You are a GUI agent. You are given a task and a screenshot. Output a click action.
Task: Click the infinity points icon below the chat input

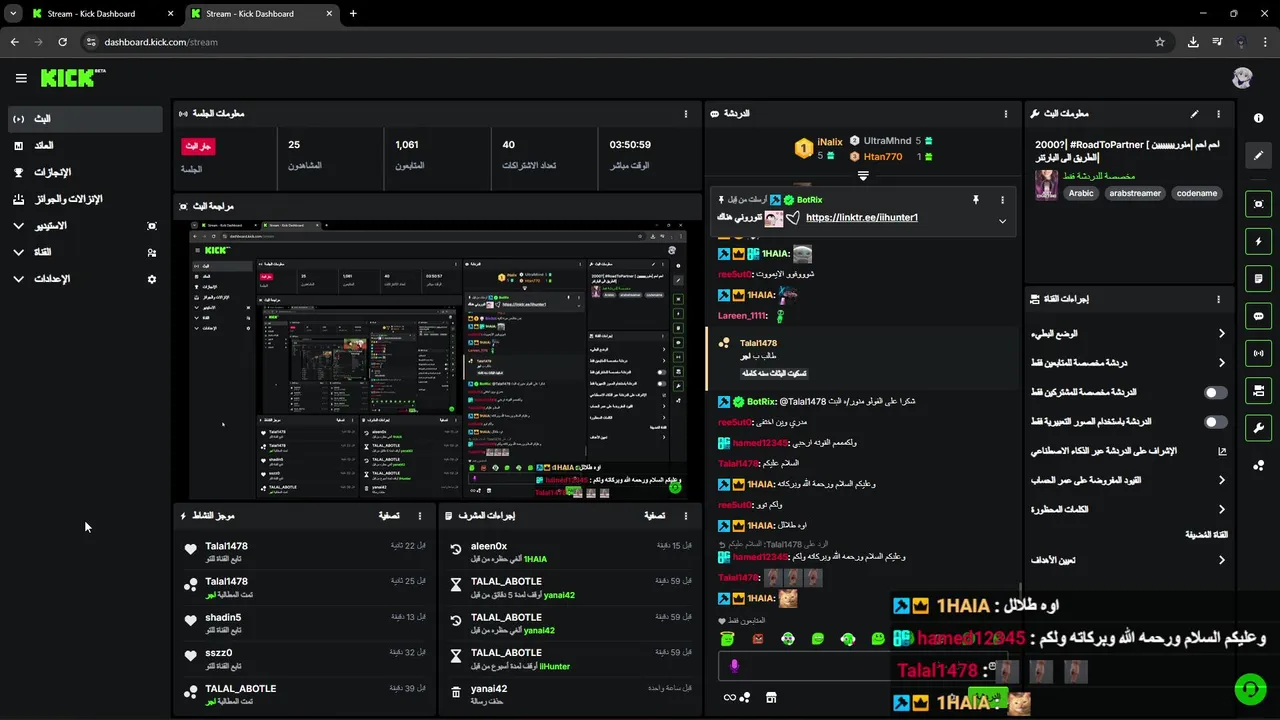736,697
